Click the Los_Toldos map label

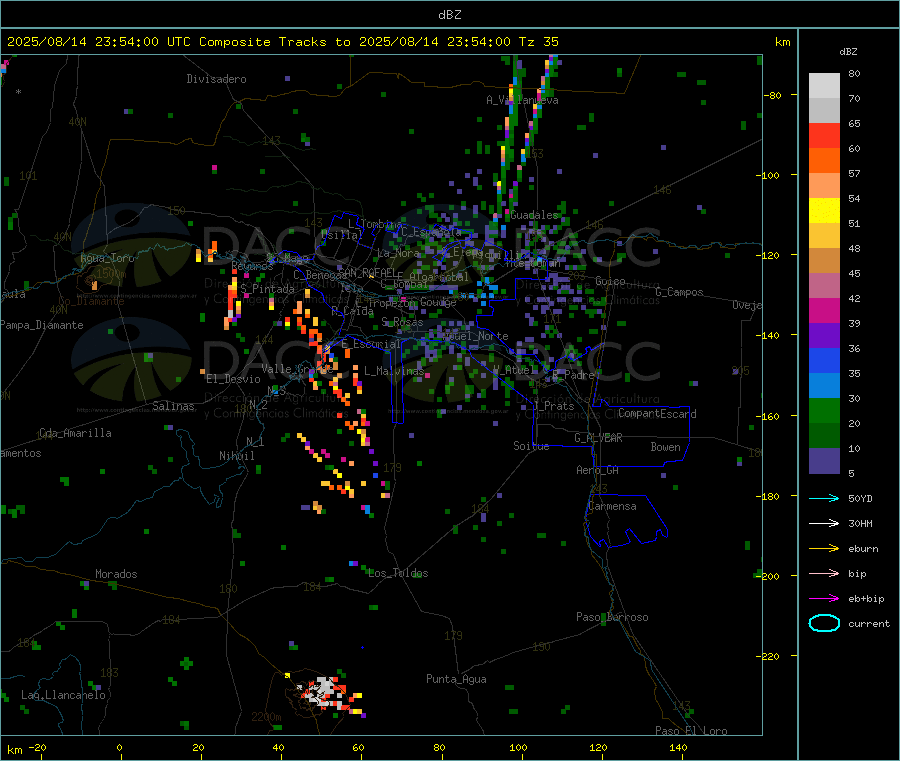click(x=398, y=573)
